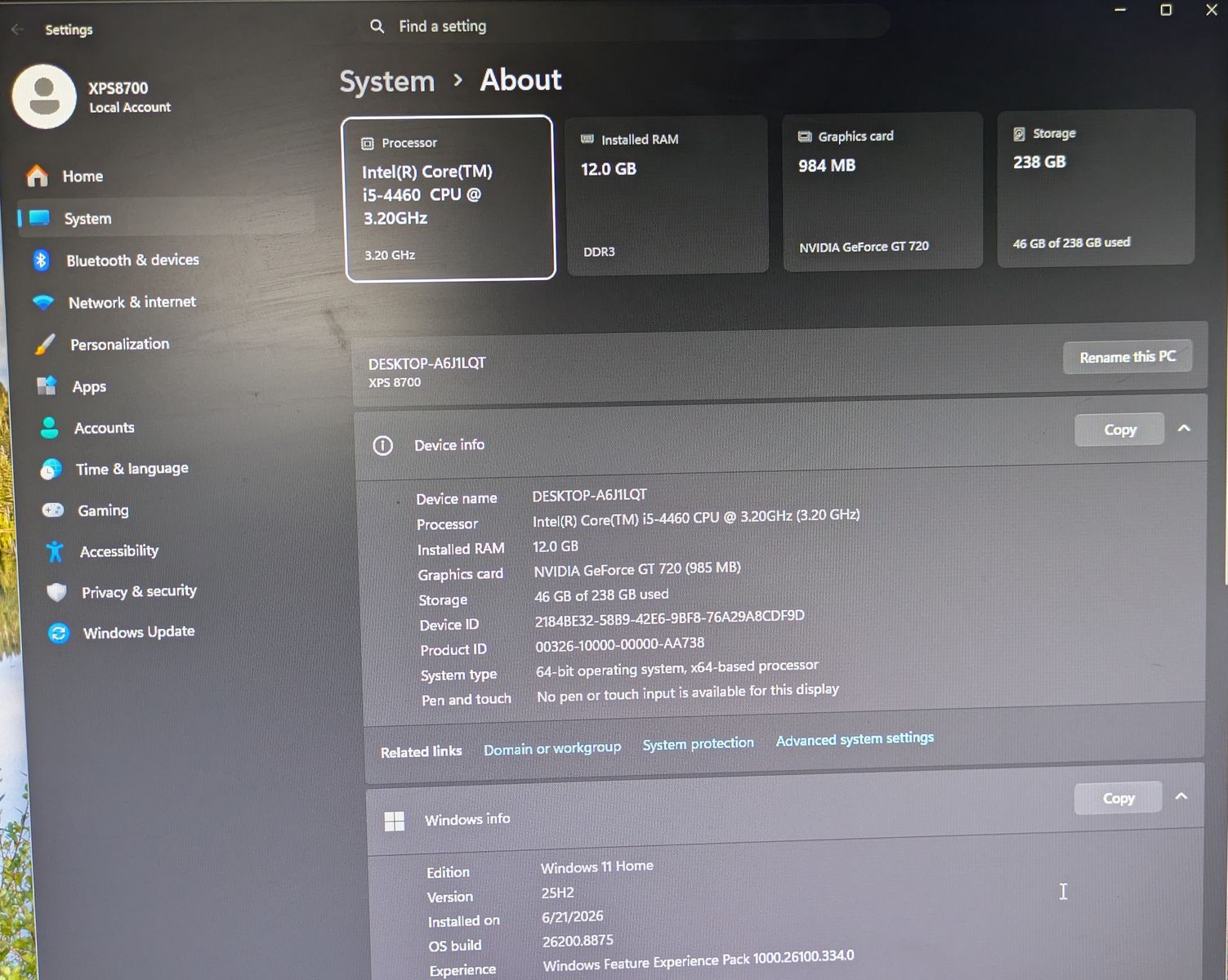Open the Home page icon in sidebar
Viewport: 1228px width, 980px height.
pyautogui.click(x=37, y=176)
